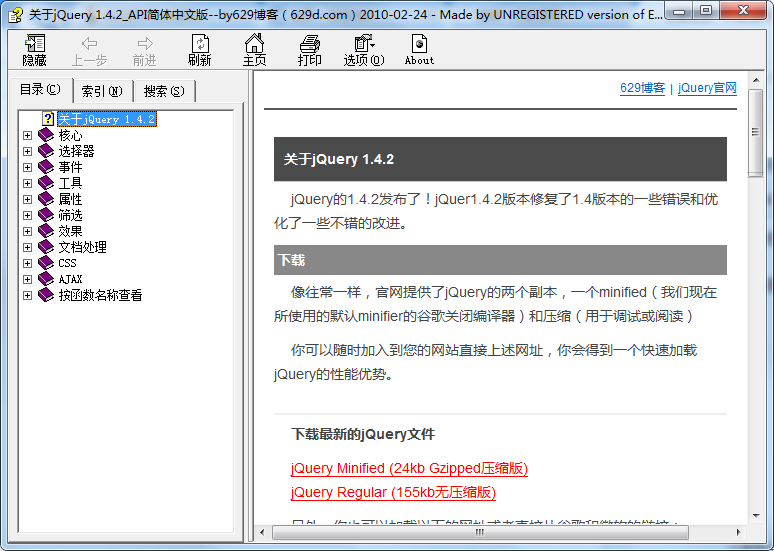Switch to the 索引 (Index) tab
This screenshot has height=551, width=774.
(x=102, y=91)
